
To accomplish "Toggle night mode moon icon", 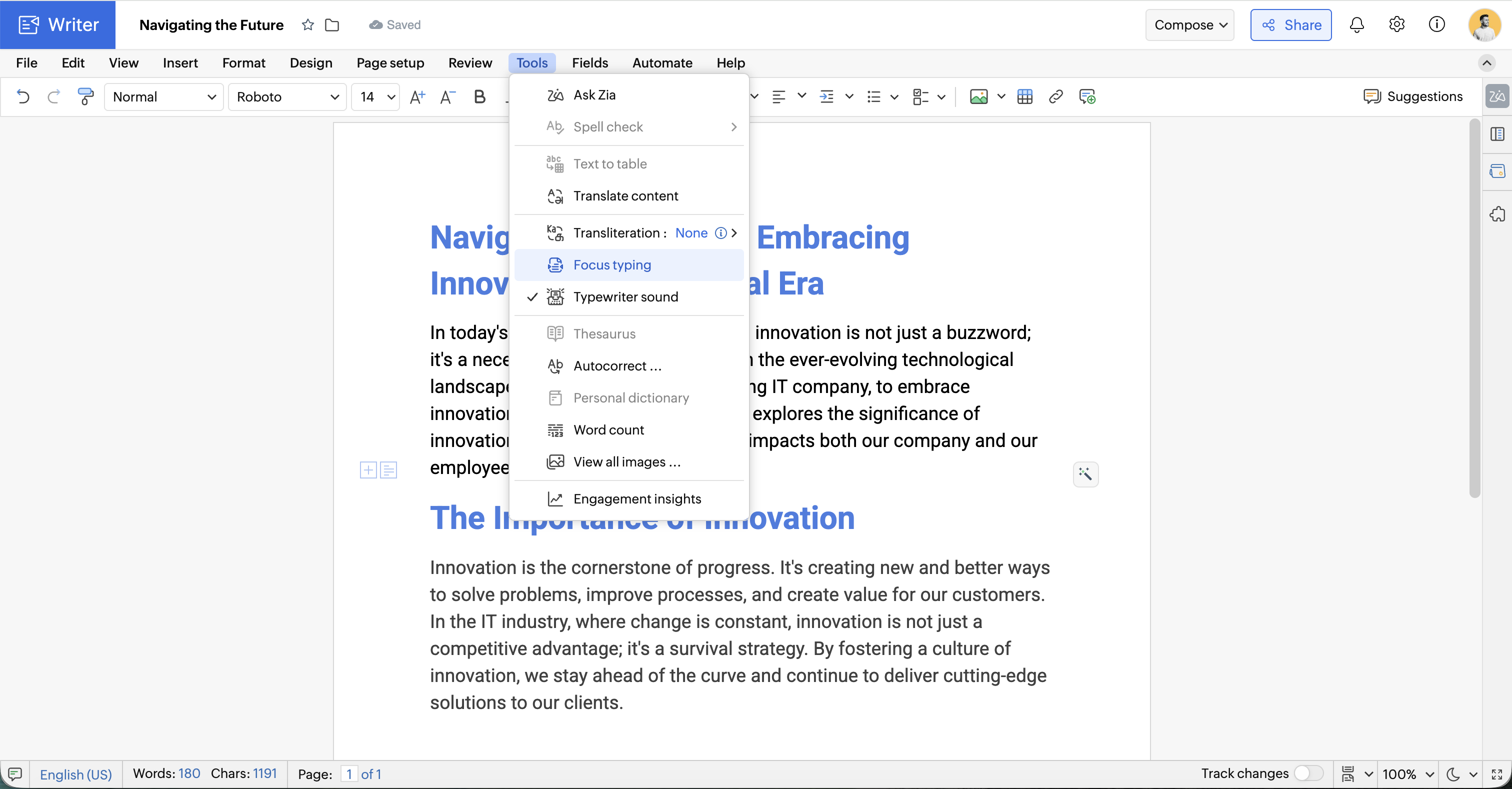I will pos(1452,773).
